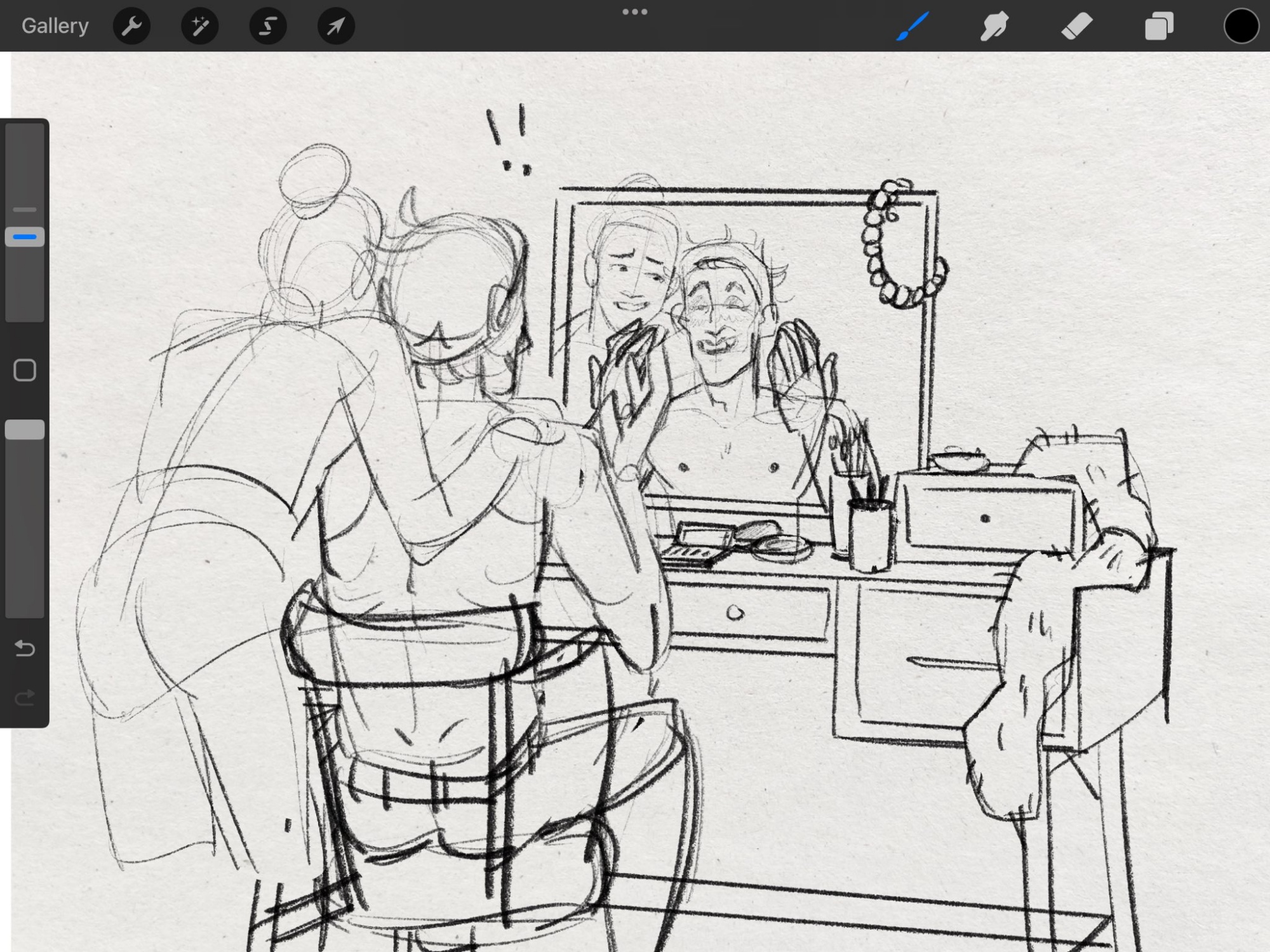Click the brush opacity slider handle
The width and height of the screenshot is (1270, 952).
tap(25, 430)
